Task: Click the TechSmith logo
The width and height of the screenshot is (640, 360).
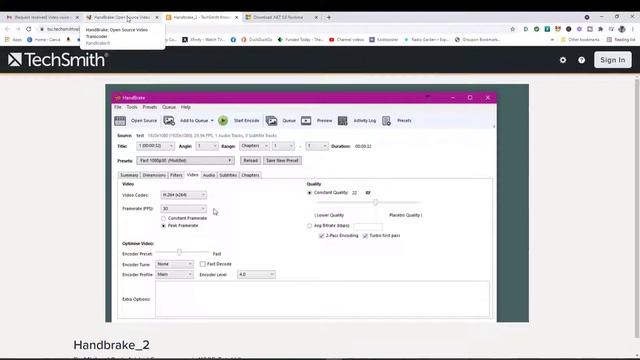Action: pos(57,60)
